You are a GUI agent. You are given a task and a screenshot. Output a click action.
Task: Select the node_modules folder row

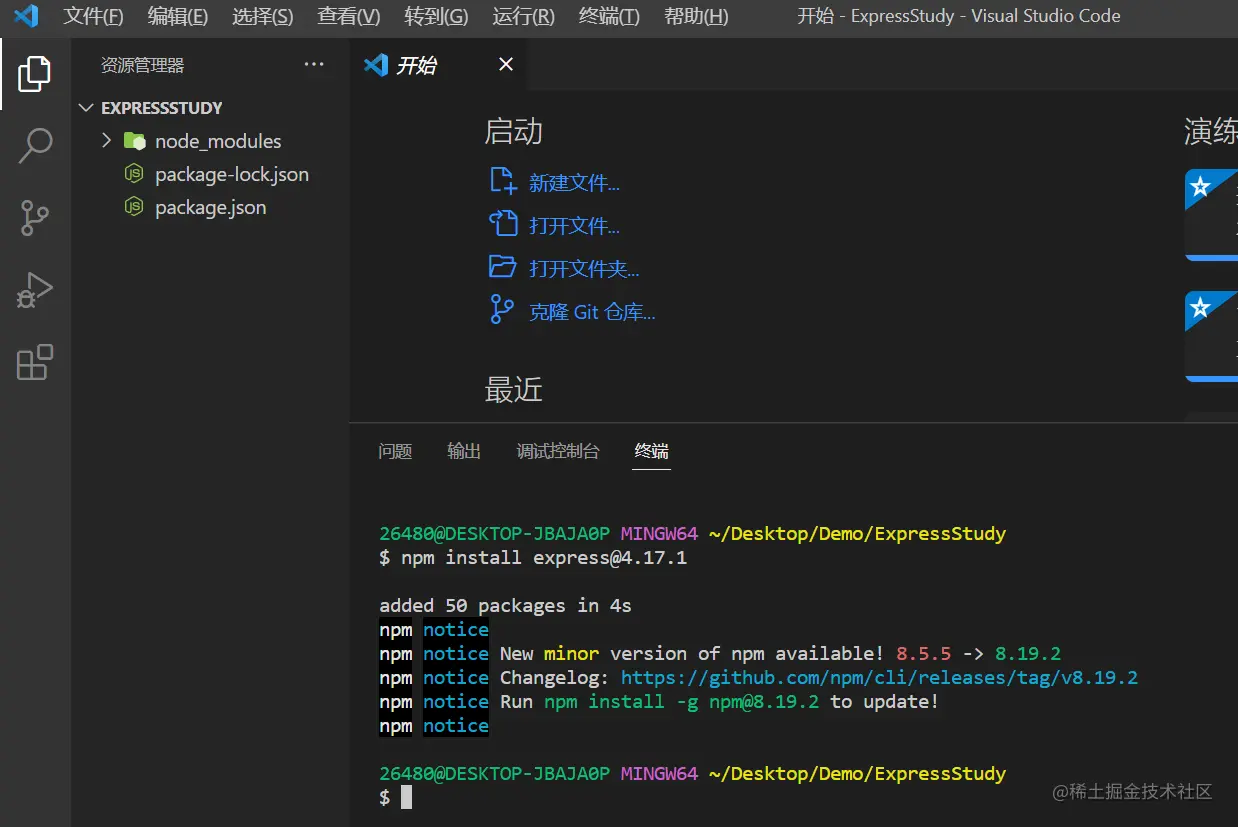click(x=210, y=141)
